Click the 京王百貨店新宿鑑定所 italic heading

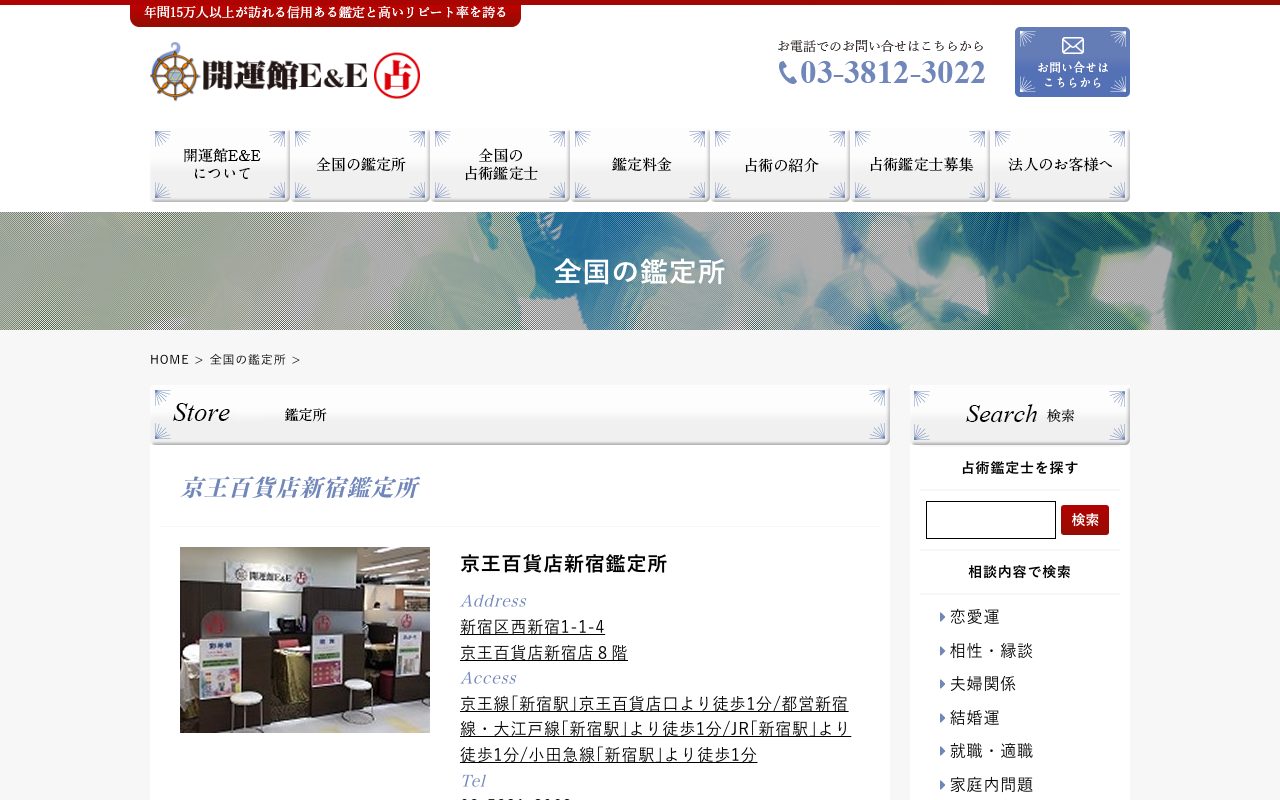click(x=299, y=488)
